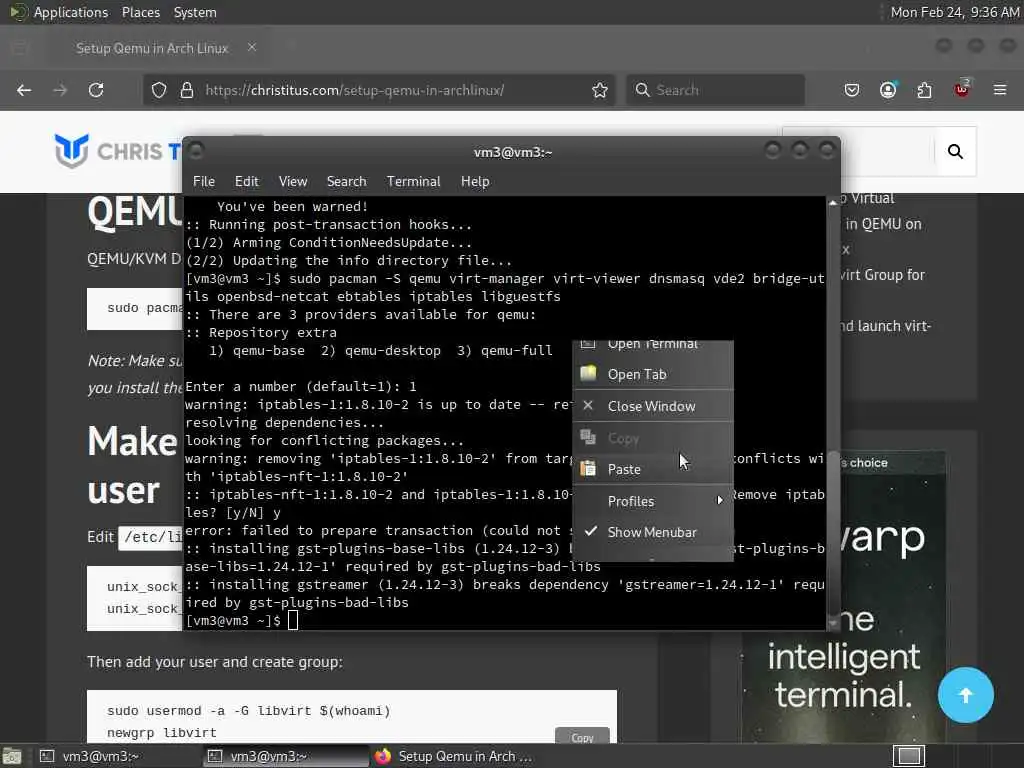The width and height of the screenshot is (1024, 768).
Task: Go forward with Firefox forward arrow
Action: (x=60, y=90)
